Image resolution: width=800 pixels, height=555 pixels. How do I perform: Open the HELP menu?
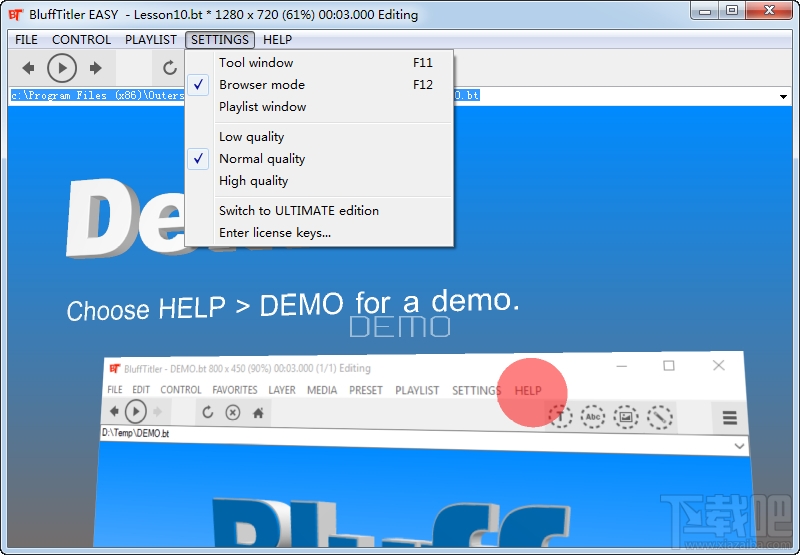pyautogui.click(x=278, y=40)
